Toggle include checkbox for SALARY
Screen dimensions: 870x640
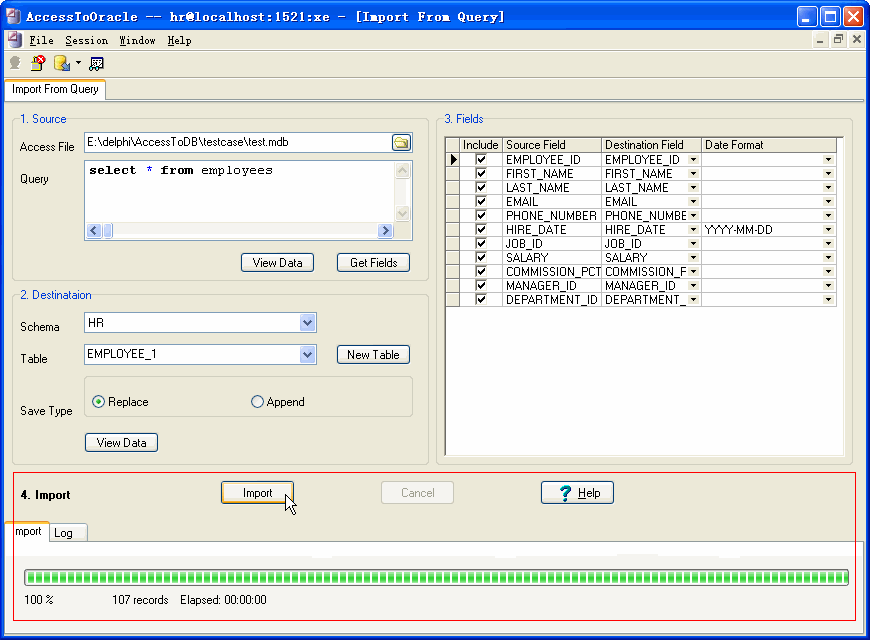[481, 258]
